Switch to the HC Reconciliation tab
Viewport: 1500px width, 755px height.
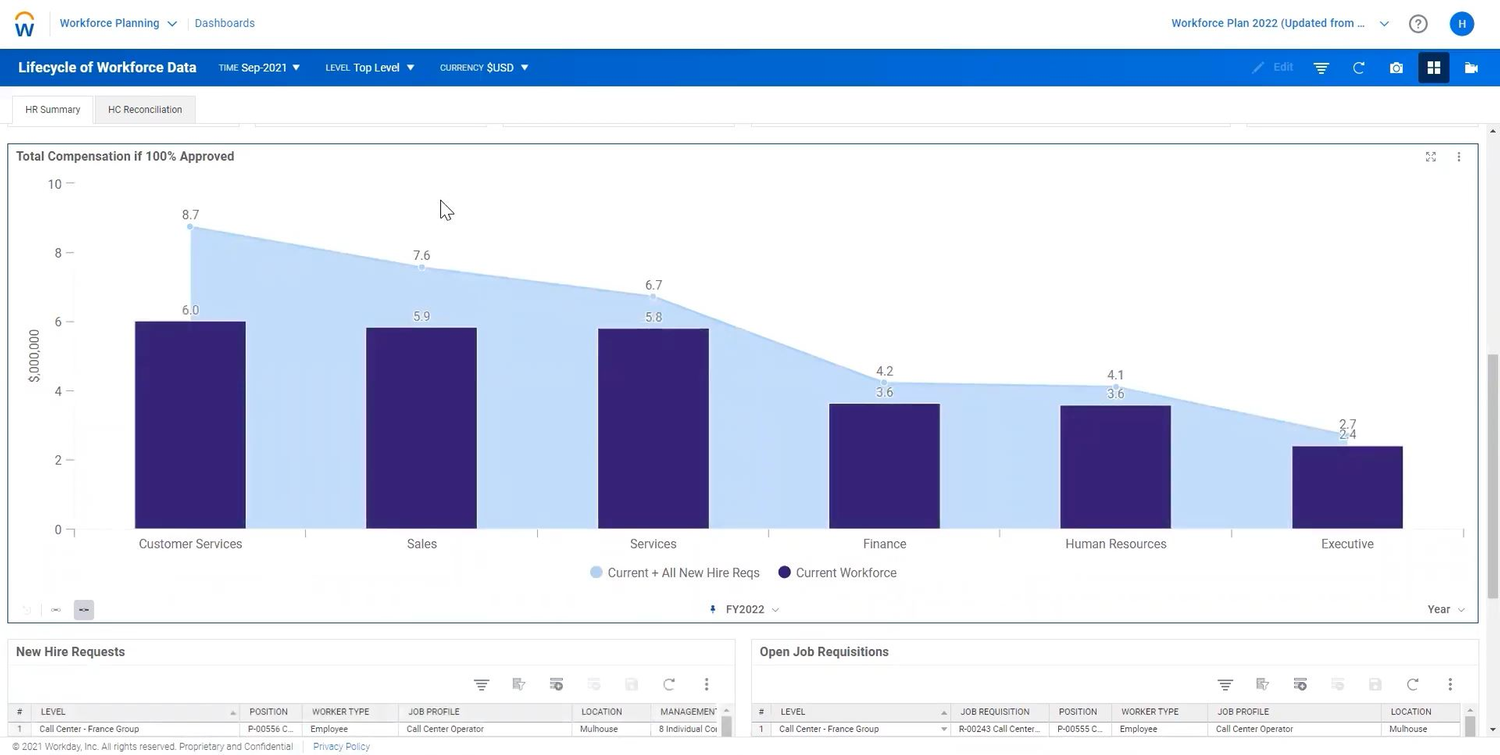(144, 109)
